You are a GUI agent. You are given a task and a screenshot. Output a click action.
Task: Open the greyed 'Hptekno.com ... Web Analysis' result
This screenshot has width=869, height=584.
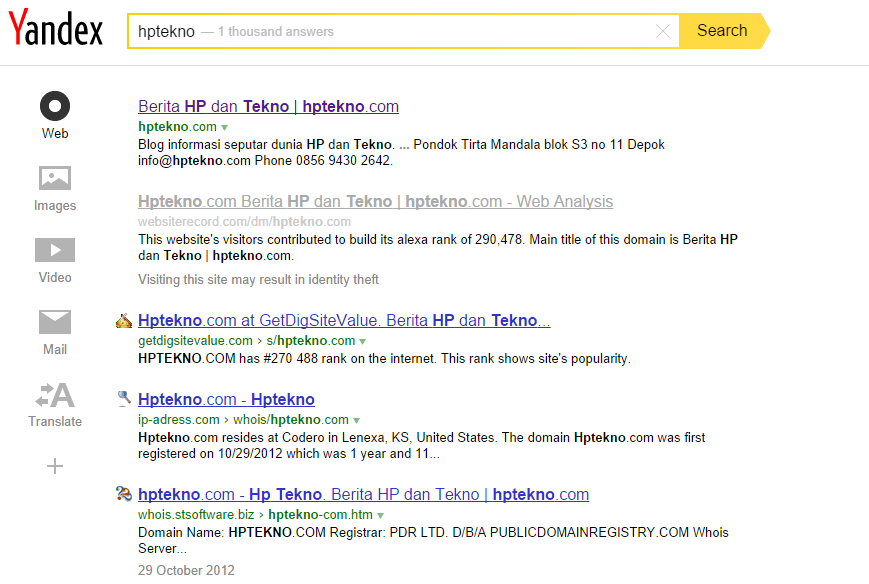375,202
